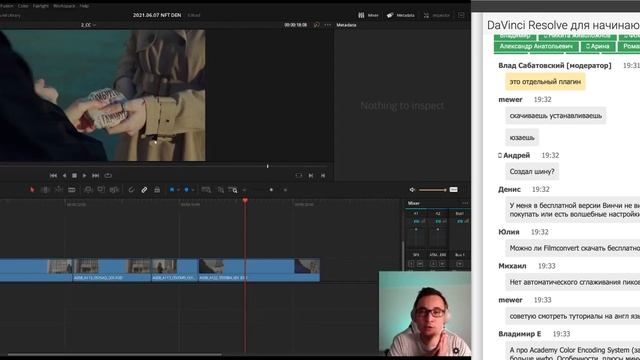Toggle loop playback
Screen dimensions: 640x360
[108, 176]
